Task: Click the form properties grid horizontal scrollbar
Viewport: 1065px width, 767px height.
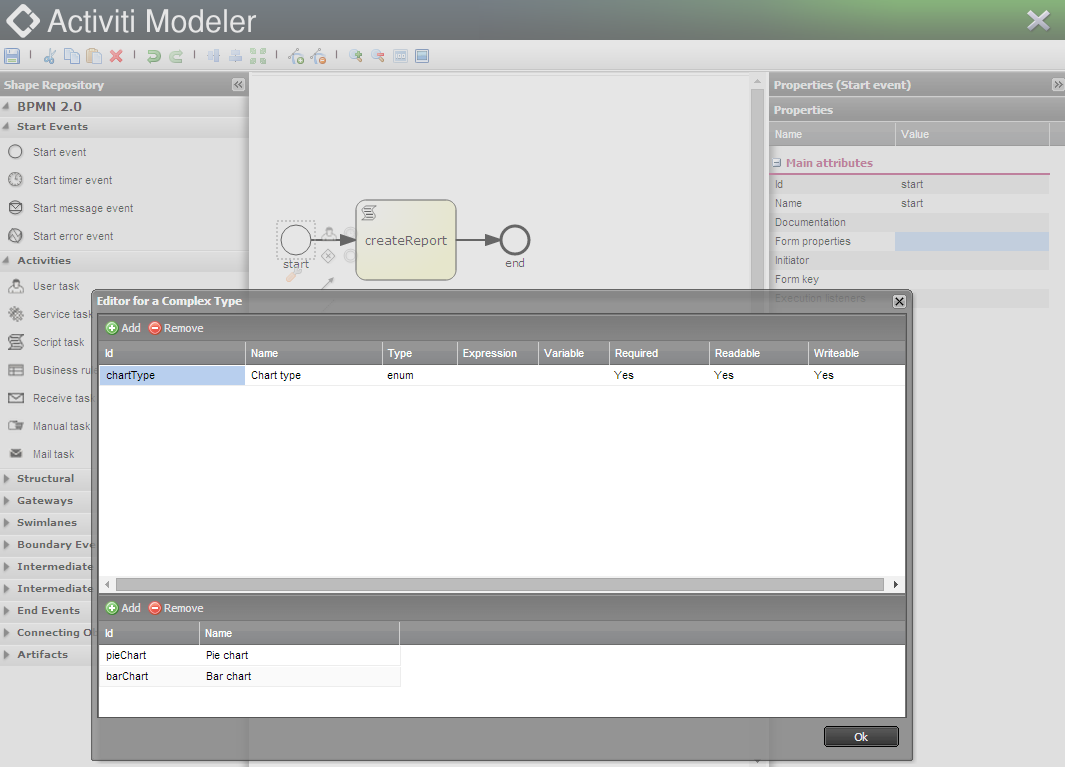Action: pyautogui.click(x=499, y=584)
